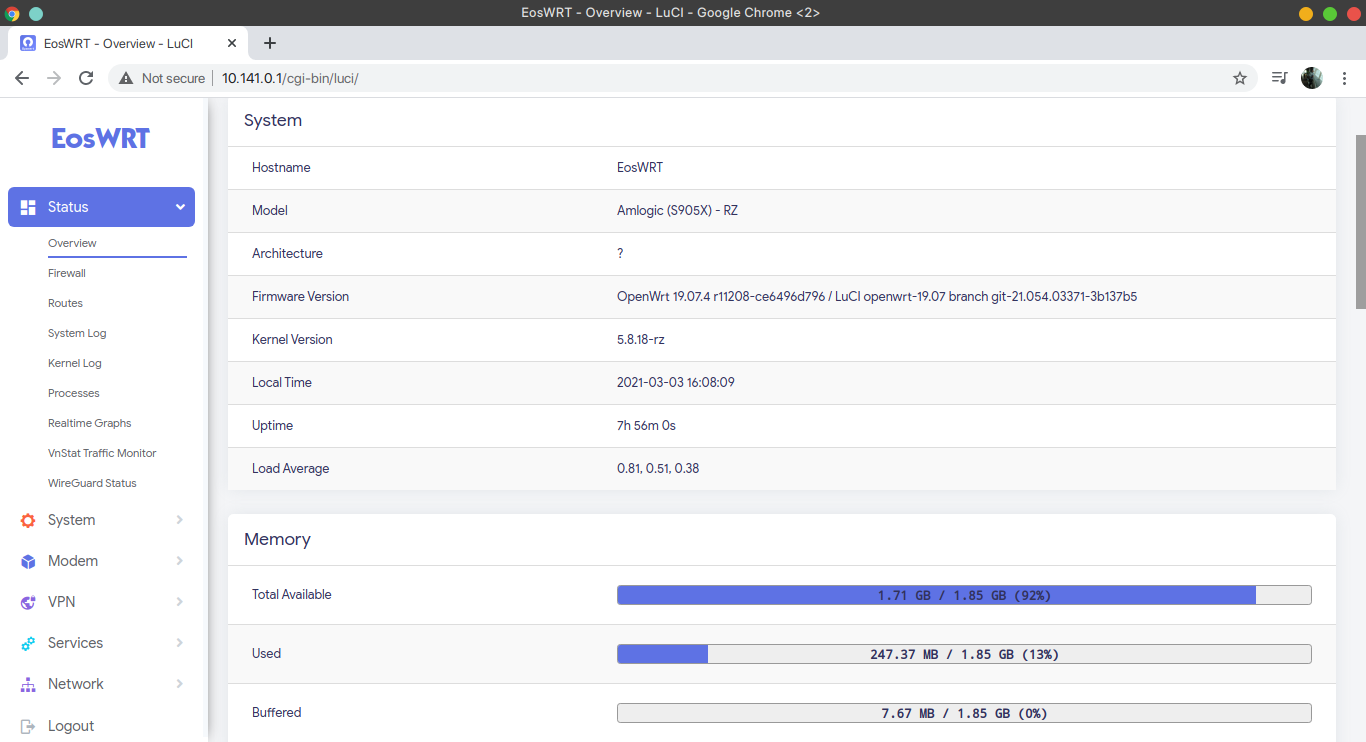Open a new browser tab with plus
Screen dimensions: 1366x742
(x=269, y=43)
